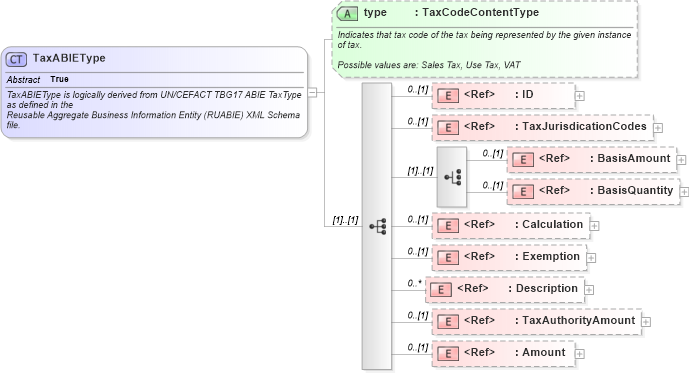Expand the Calculation plus box

595,226
